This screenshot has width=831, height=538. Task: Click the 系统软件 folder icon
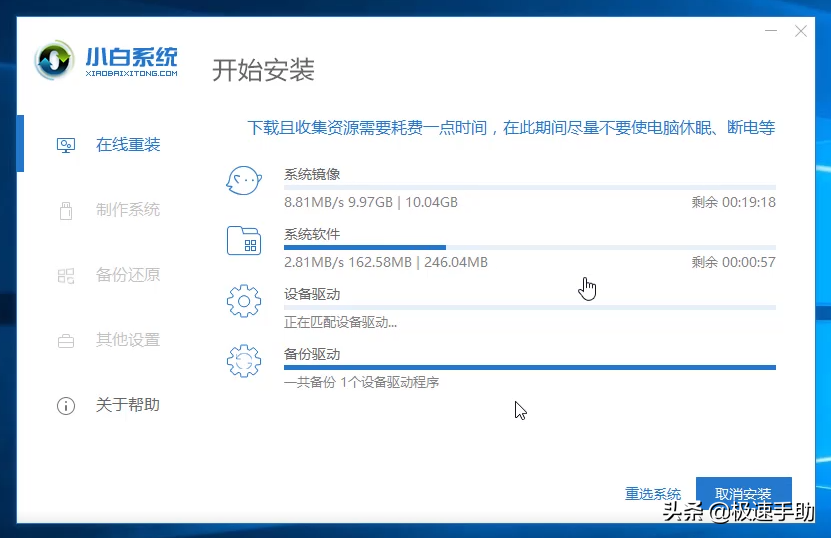pyautogui.click(x=244, y=241)
